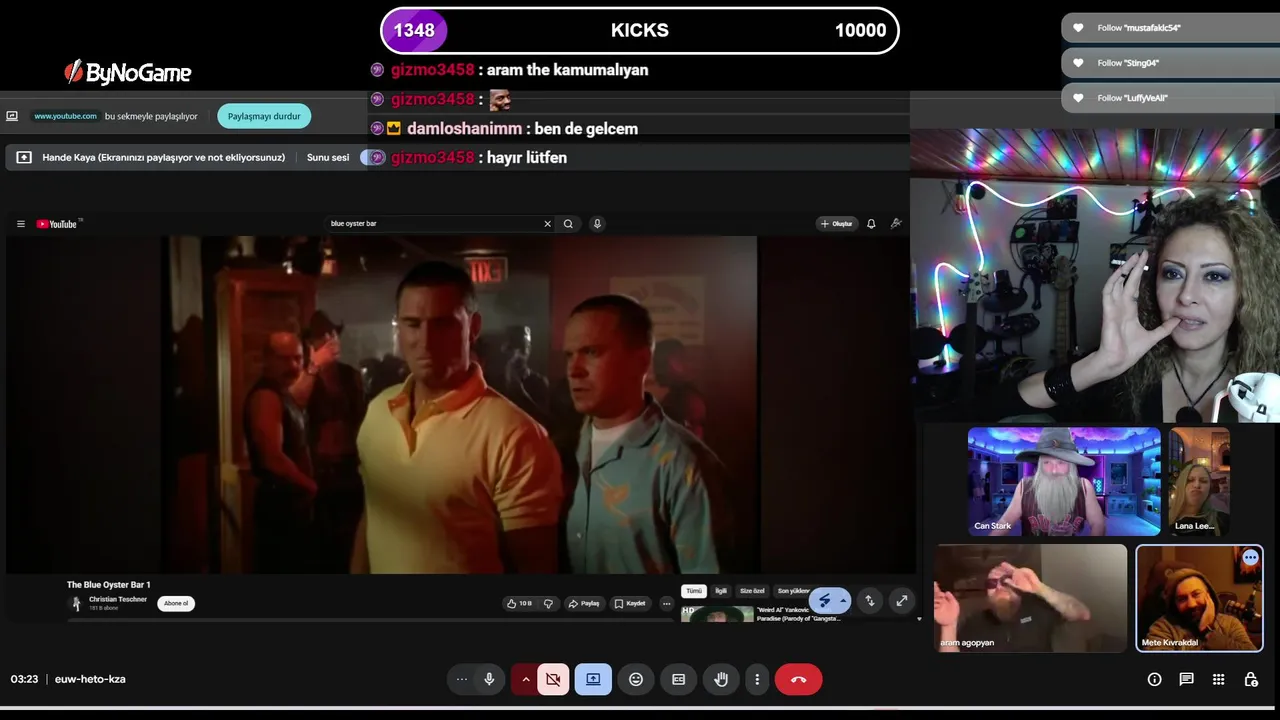This screenshot has width=1280, height=720.
Task: Click Can Stark participant tile
Action: 1064,481
